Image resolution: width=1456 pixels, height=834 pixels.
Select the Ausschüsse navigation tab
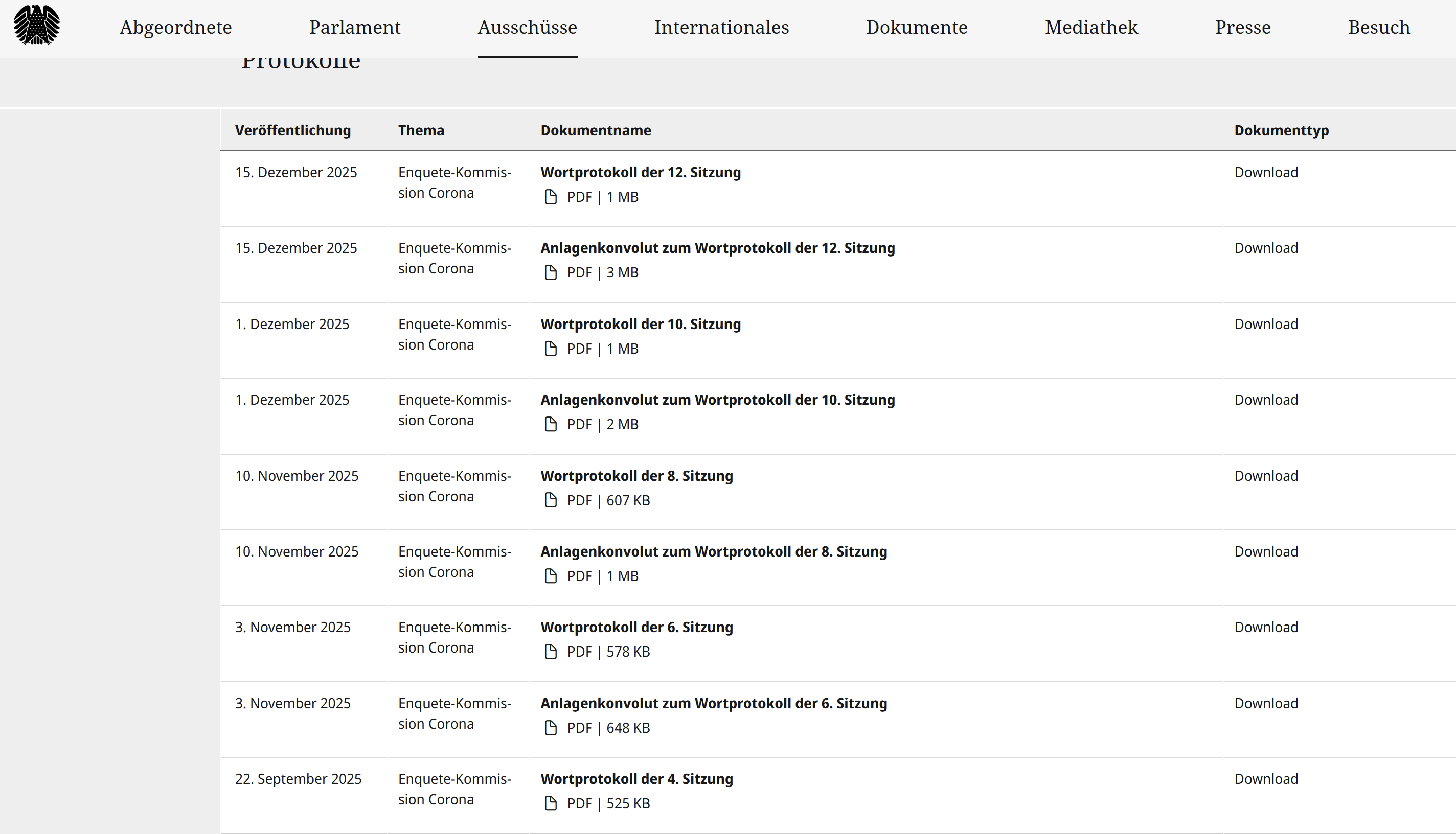(x=527, y=28)
